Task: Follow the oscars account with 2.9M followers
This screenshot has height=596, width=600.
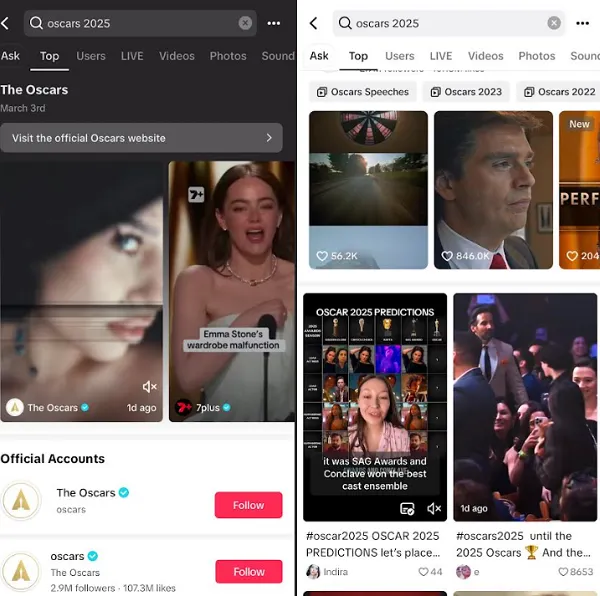Action: click(x=249, y=572)
